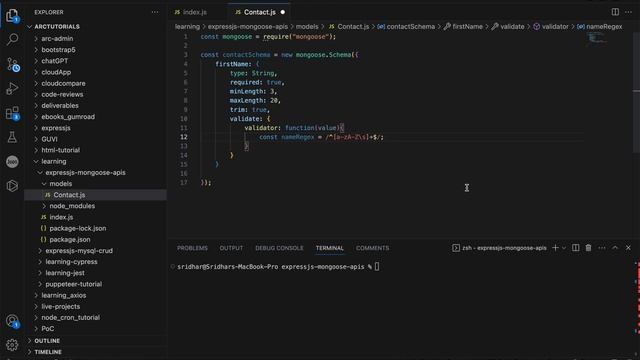640x360 pixels.
Task: Expand the OUTLINE section
Action: (x=96, y=341)
